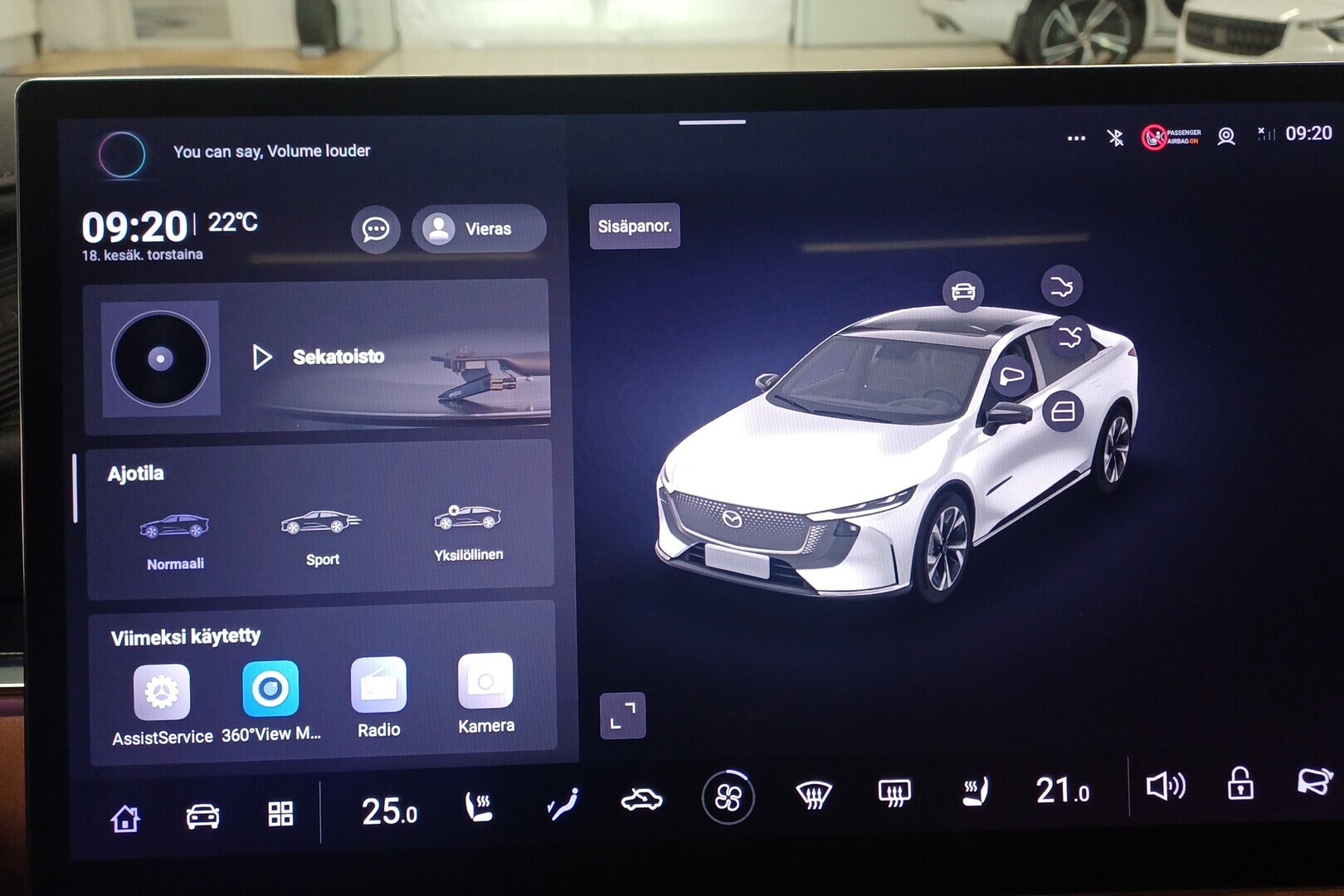
Task: Open the home screen icon
Action: click(x=125, y=819)
